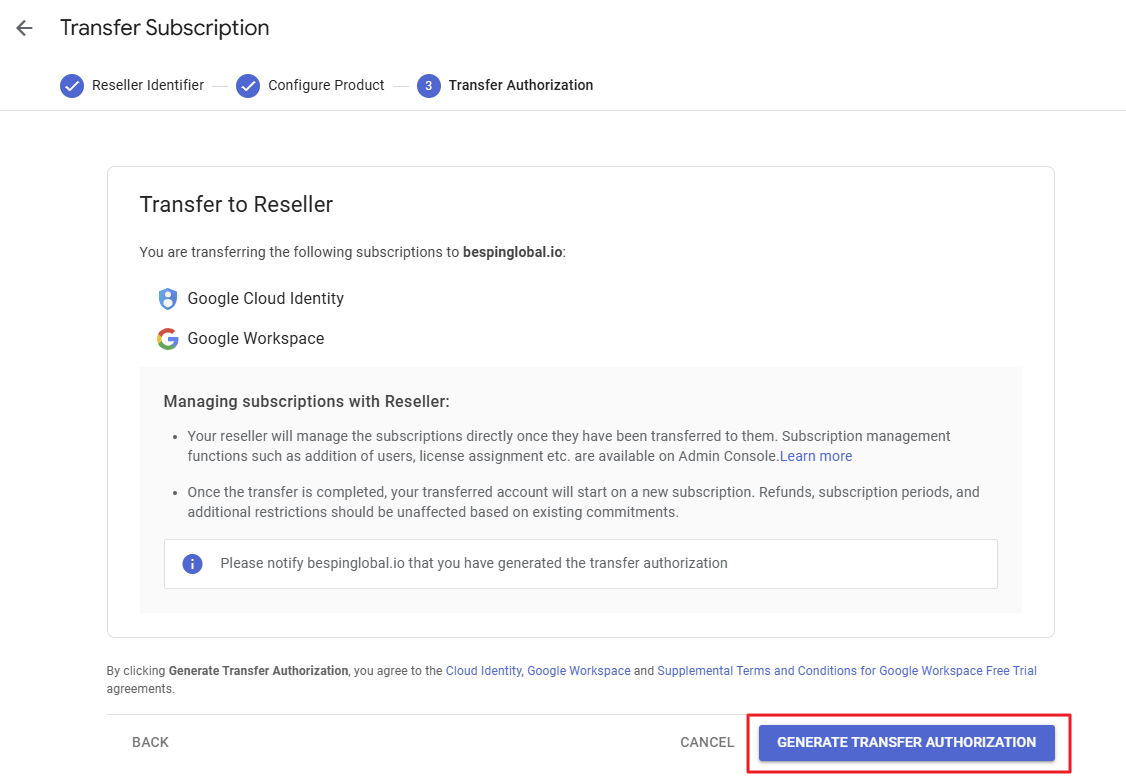Go to the Reseller Identifier step label

[148, 85]
